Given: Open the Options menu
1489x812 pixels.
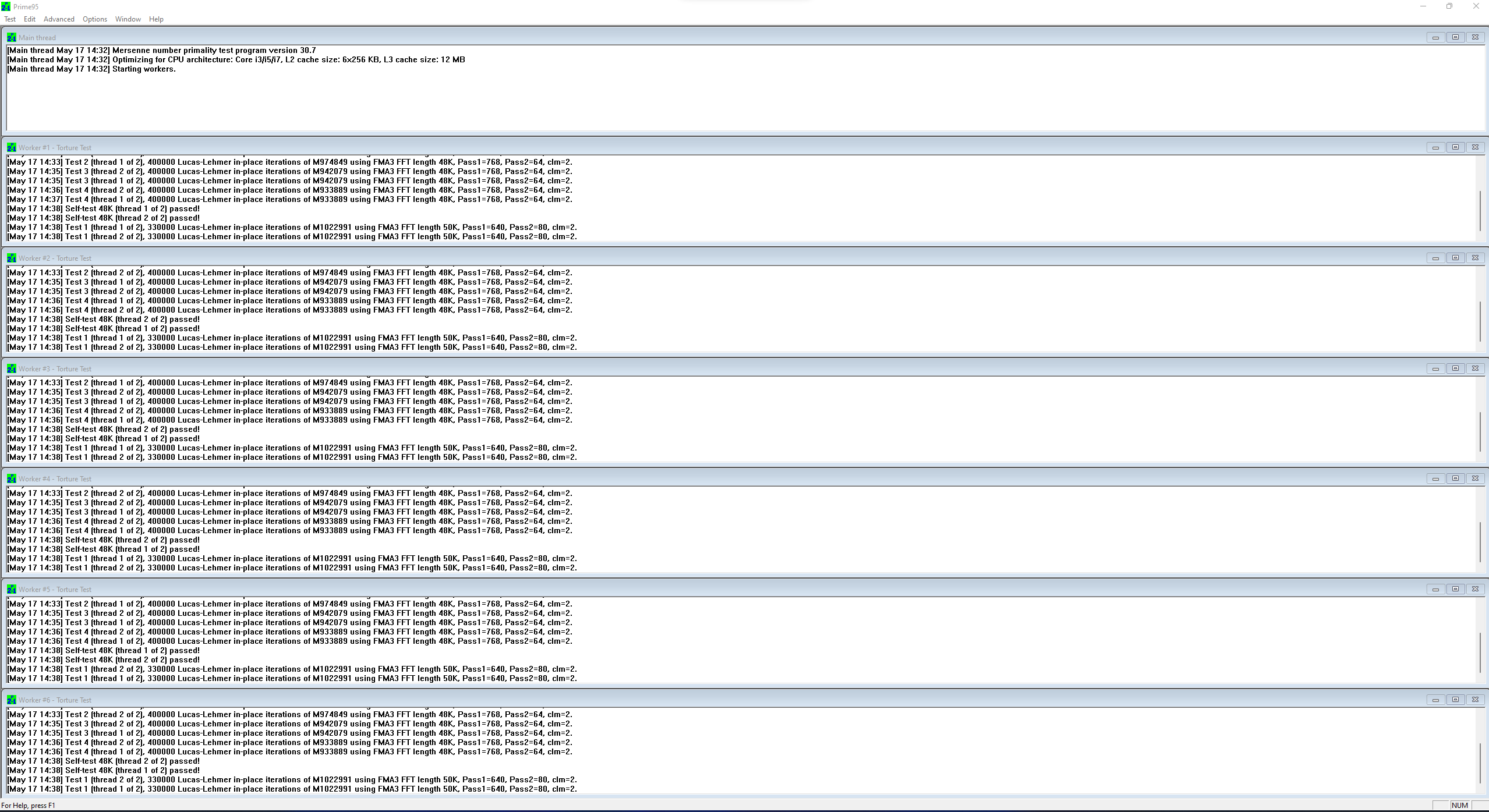Looking at the screenshot, I should tap(95, 19).
